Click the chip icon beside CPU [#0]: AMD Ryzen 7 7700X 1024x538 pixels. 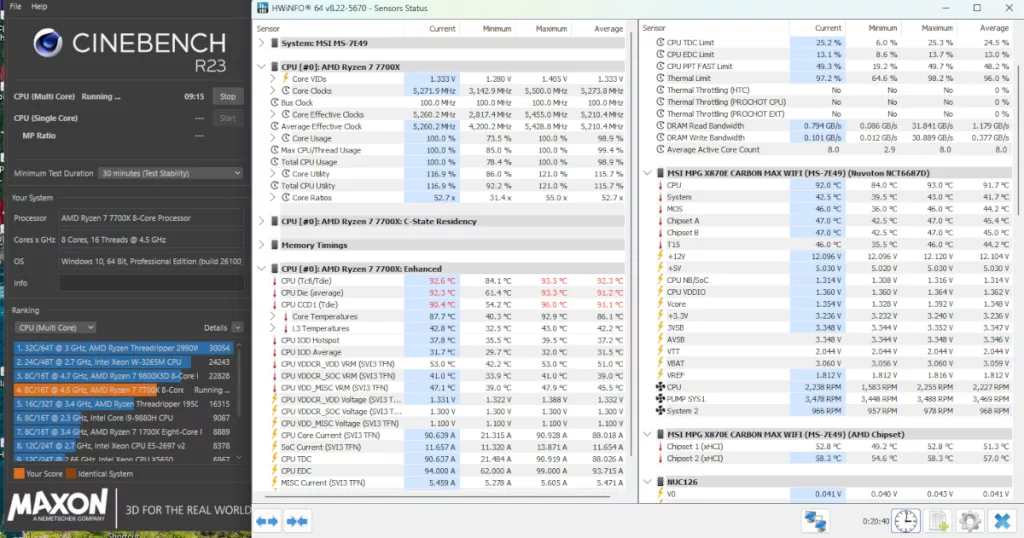coord(274,67)
